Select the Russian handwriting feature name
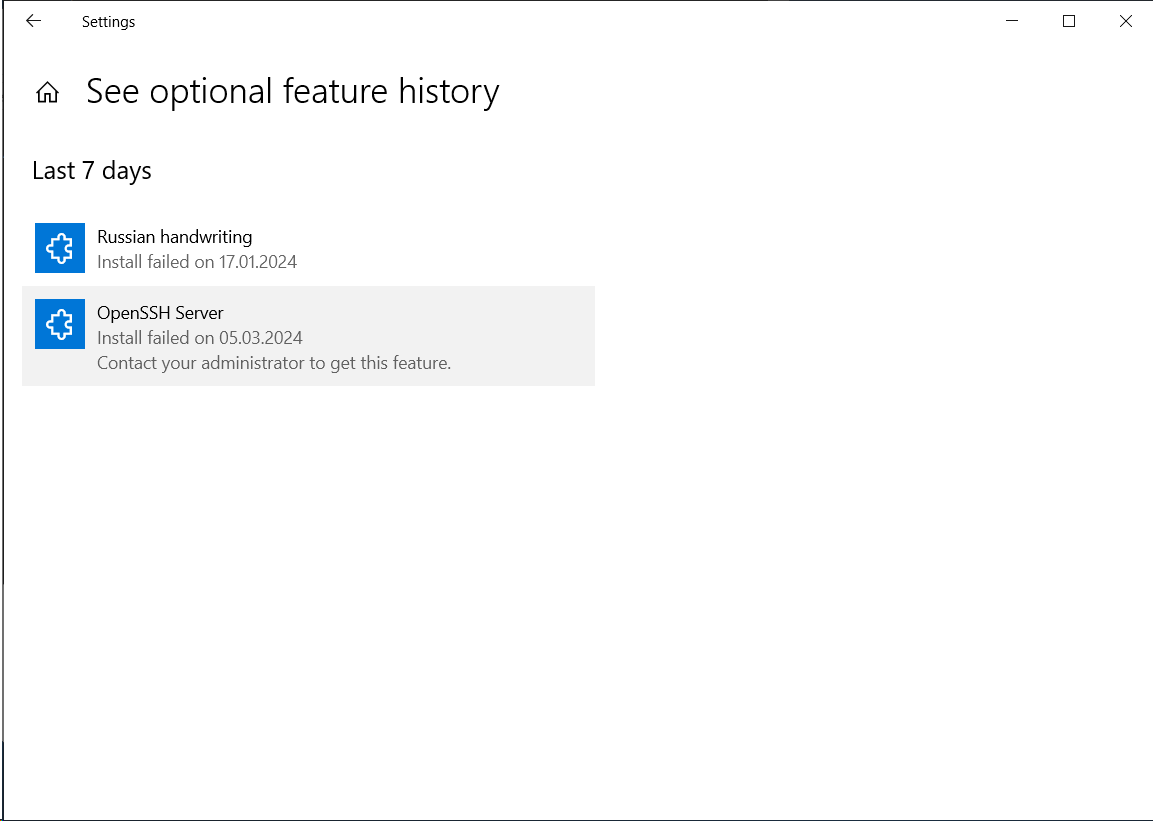Viewport: 1153px width, 821px height. 174,237
